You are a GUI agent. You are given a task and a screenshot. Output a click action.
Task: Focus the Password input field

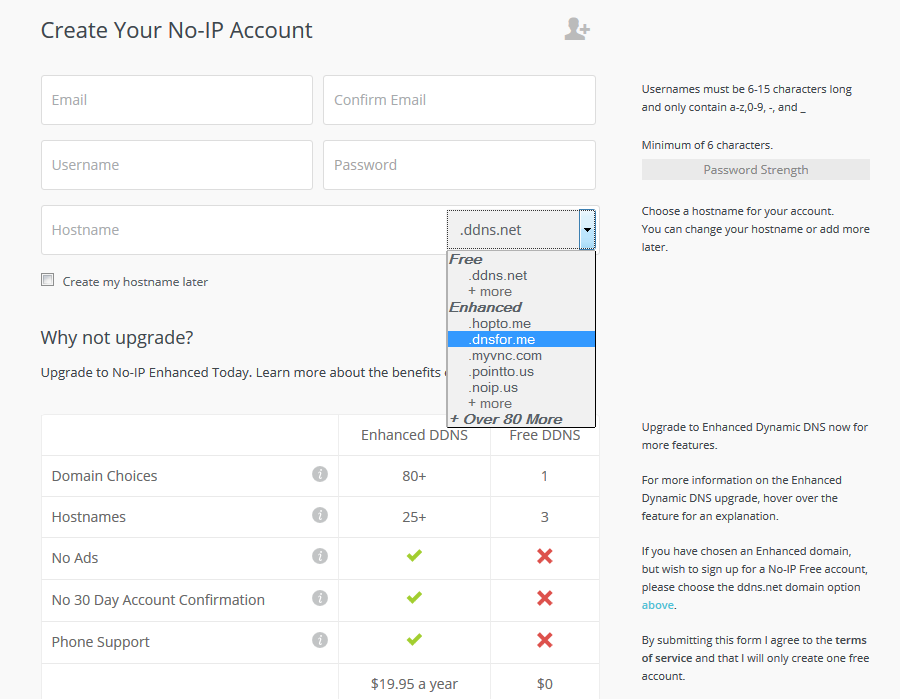459,165
